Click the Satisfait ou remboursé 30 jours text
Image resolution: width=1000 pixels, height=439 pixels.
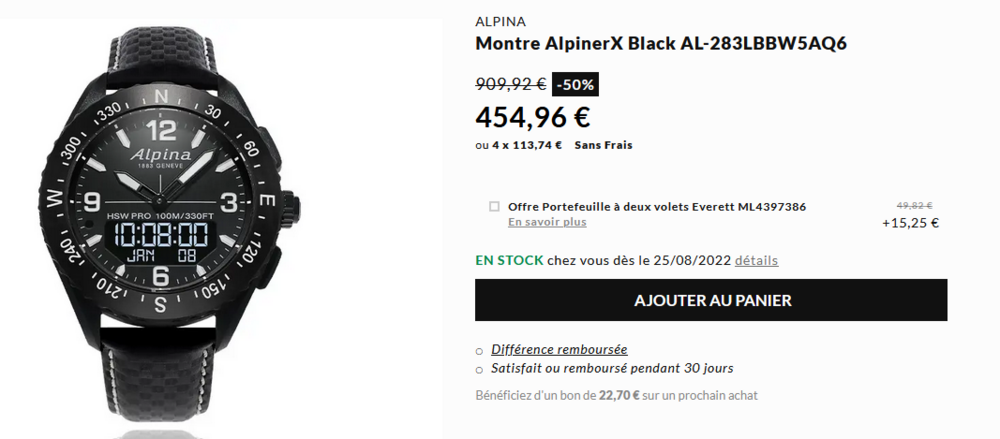coord(612,369)
